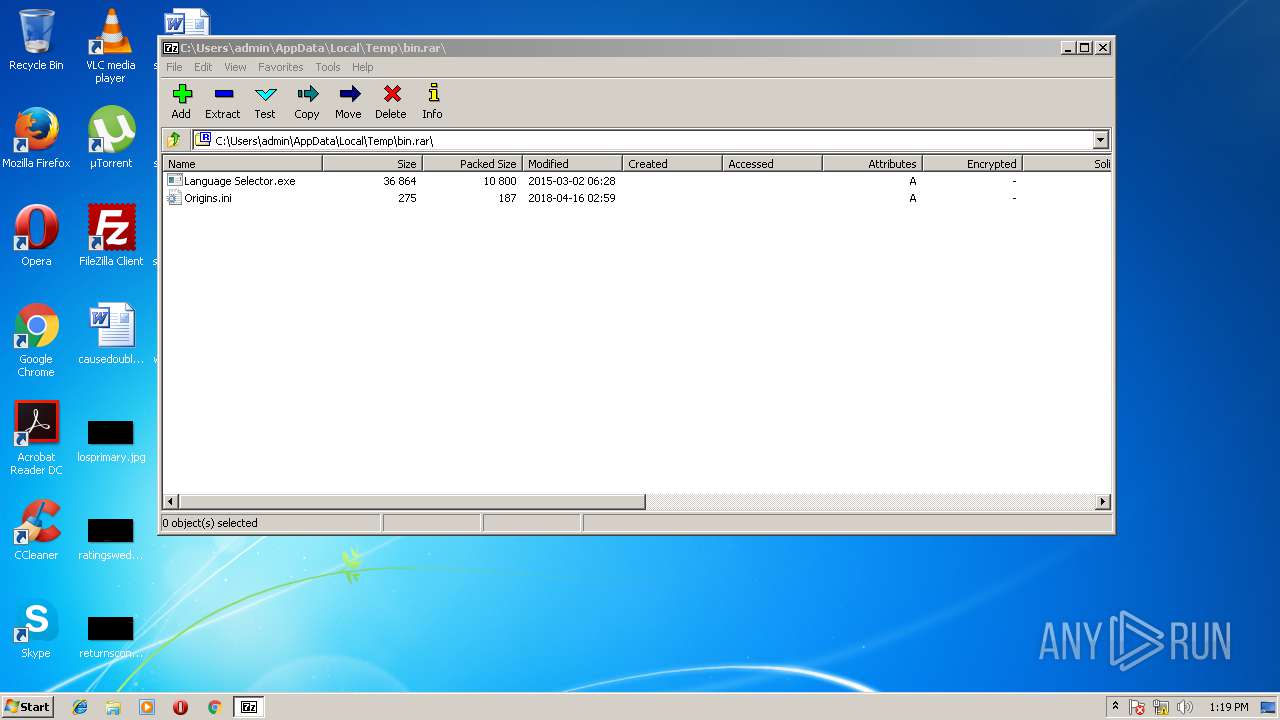
Task: Click the Chrome taskbar icon
Action: (214, 707)
